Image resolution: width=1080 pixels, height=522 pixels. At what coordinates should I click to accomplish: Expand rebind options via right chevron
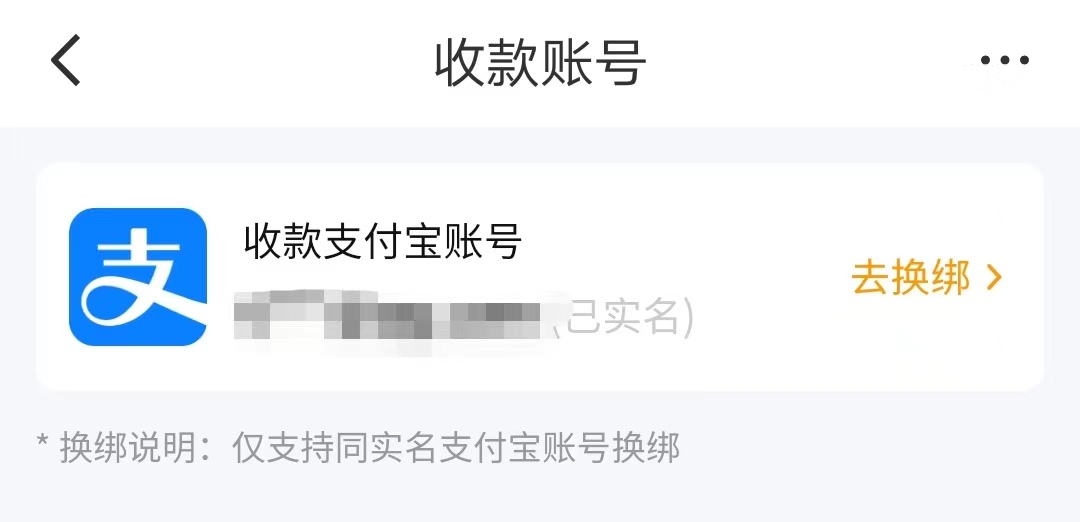993,278
